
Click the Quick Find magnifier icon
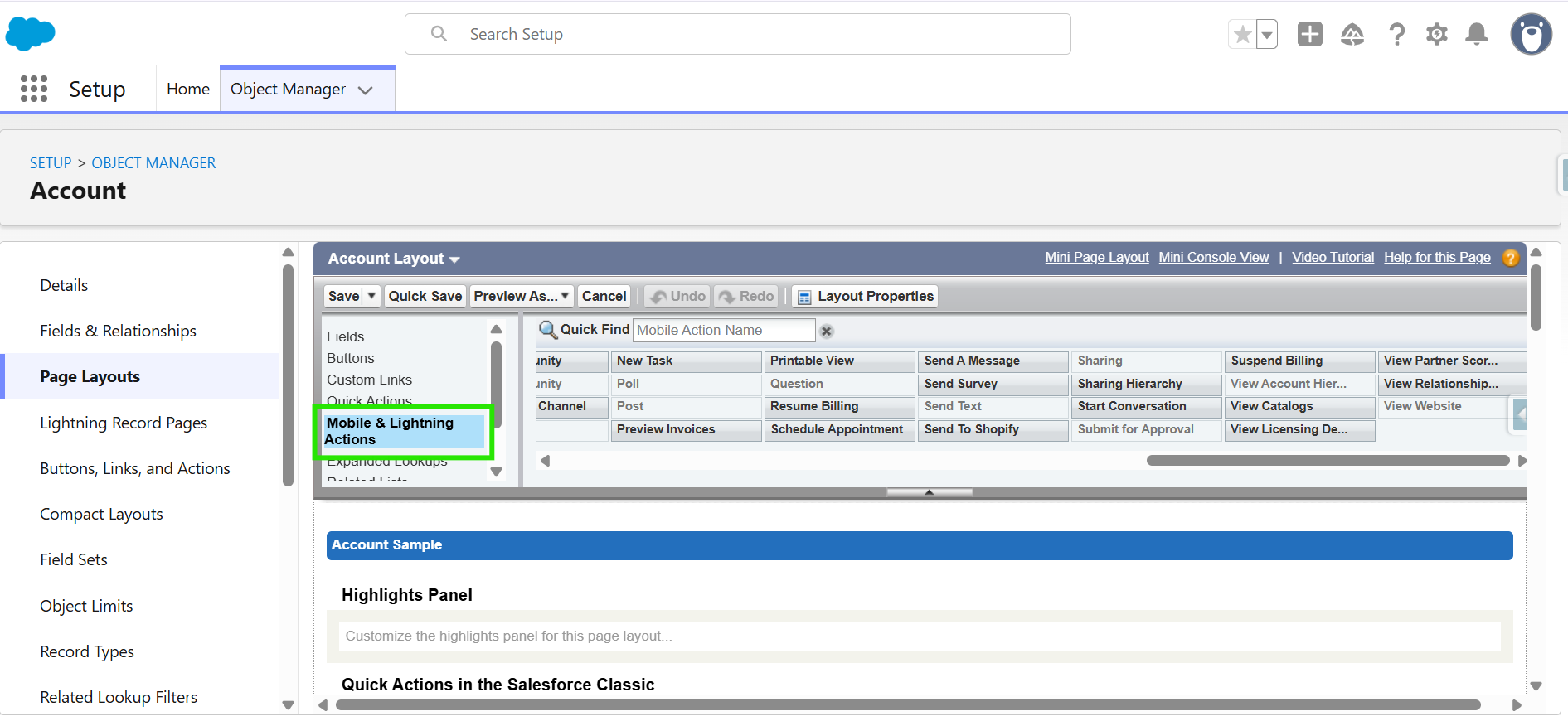click(547, 330)
